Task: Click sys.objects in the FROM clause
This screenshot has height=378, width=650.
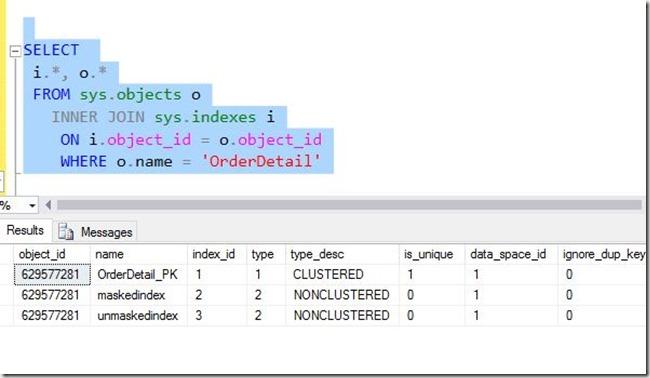Action: 131,95
